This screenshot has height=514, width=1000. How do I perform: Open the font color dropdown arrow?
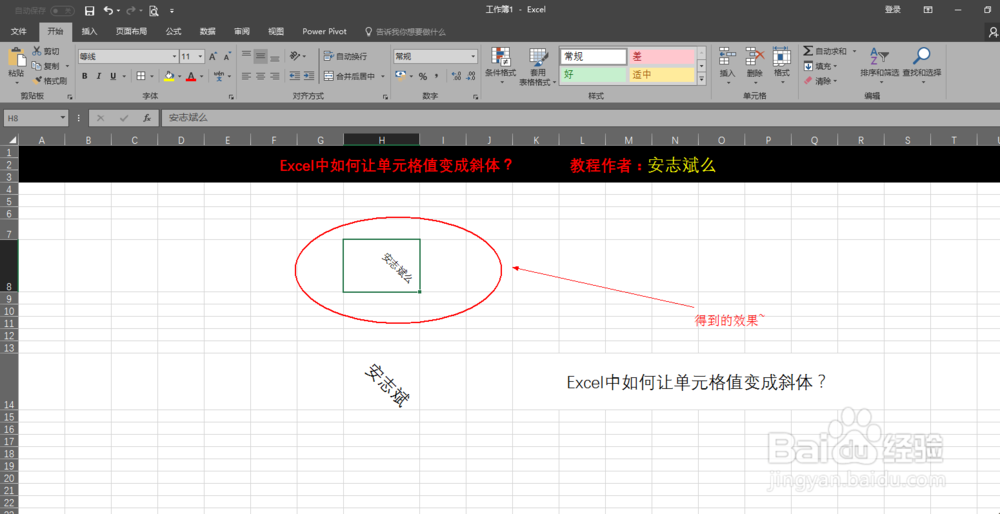tap(202, 77)
